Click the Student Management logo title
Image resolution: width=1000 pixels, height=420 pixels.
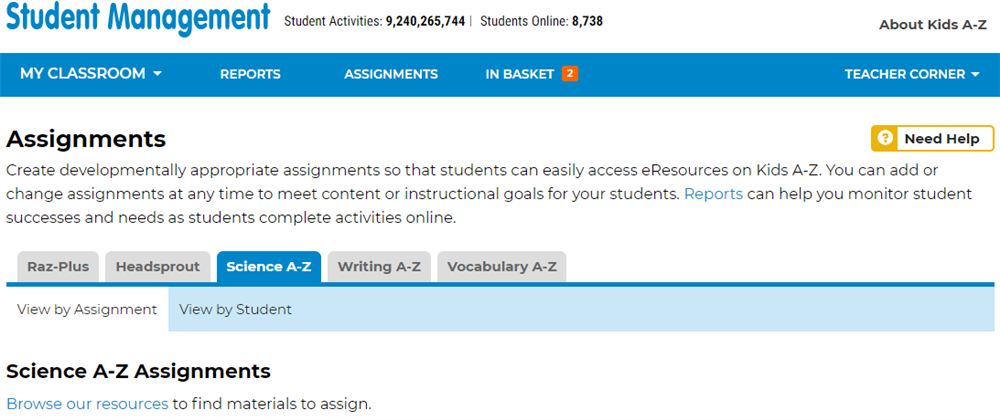[138, 18]
